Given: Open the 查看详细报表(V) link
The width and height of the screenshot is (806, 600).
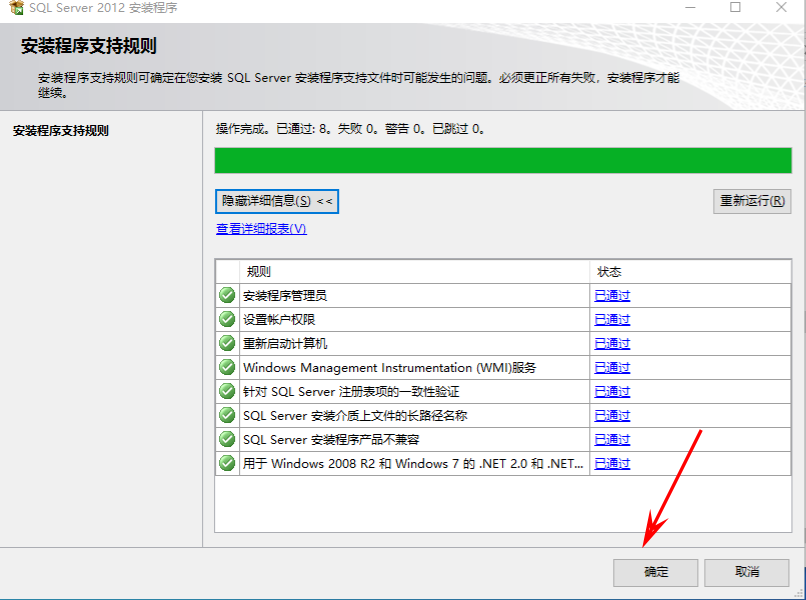Looking at the screenshot, I should 261,229.
